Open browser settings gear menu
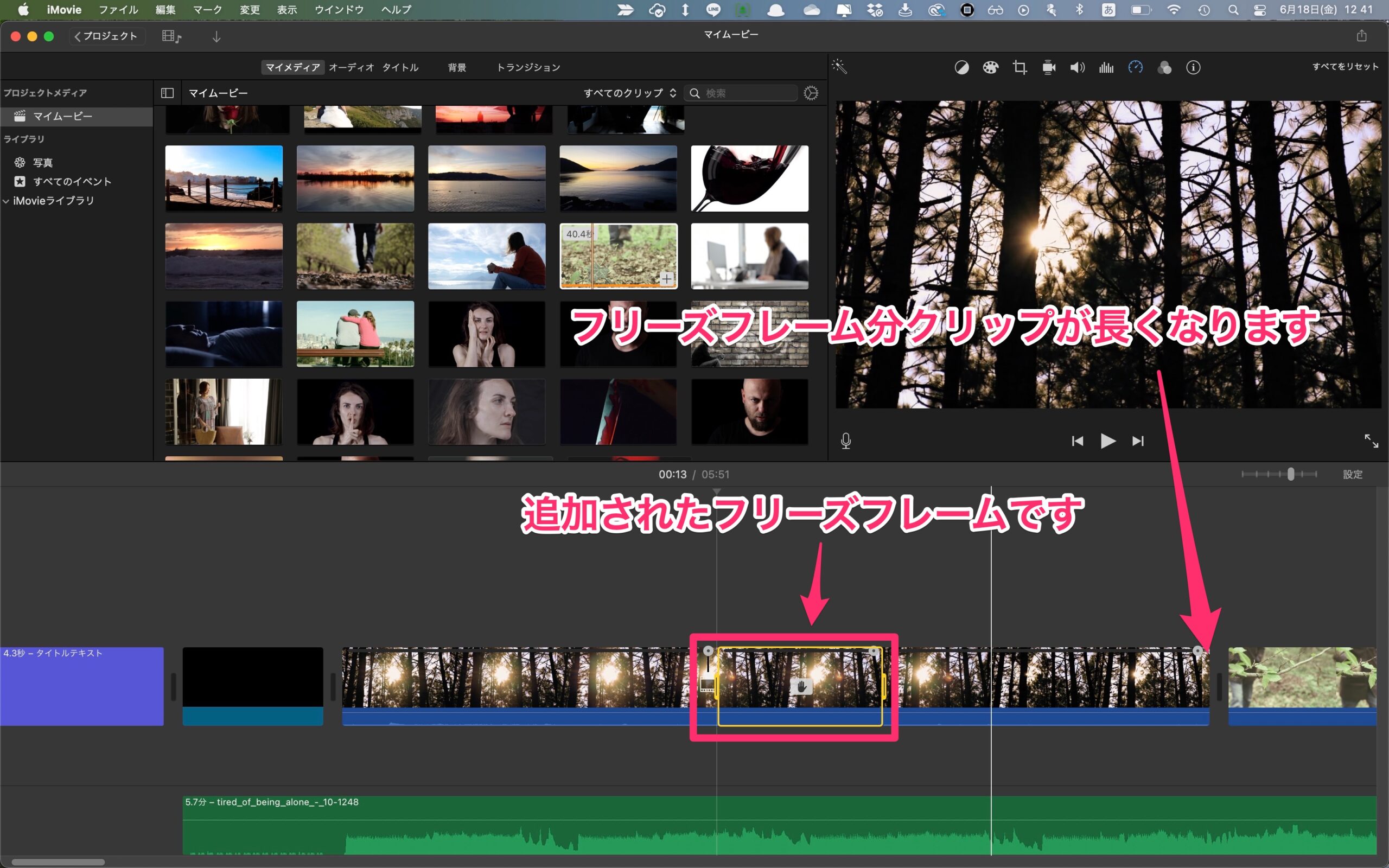Screen dimensions: 1389x868 811,93
